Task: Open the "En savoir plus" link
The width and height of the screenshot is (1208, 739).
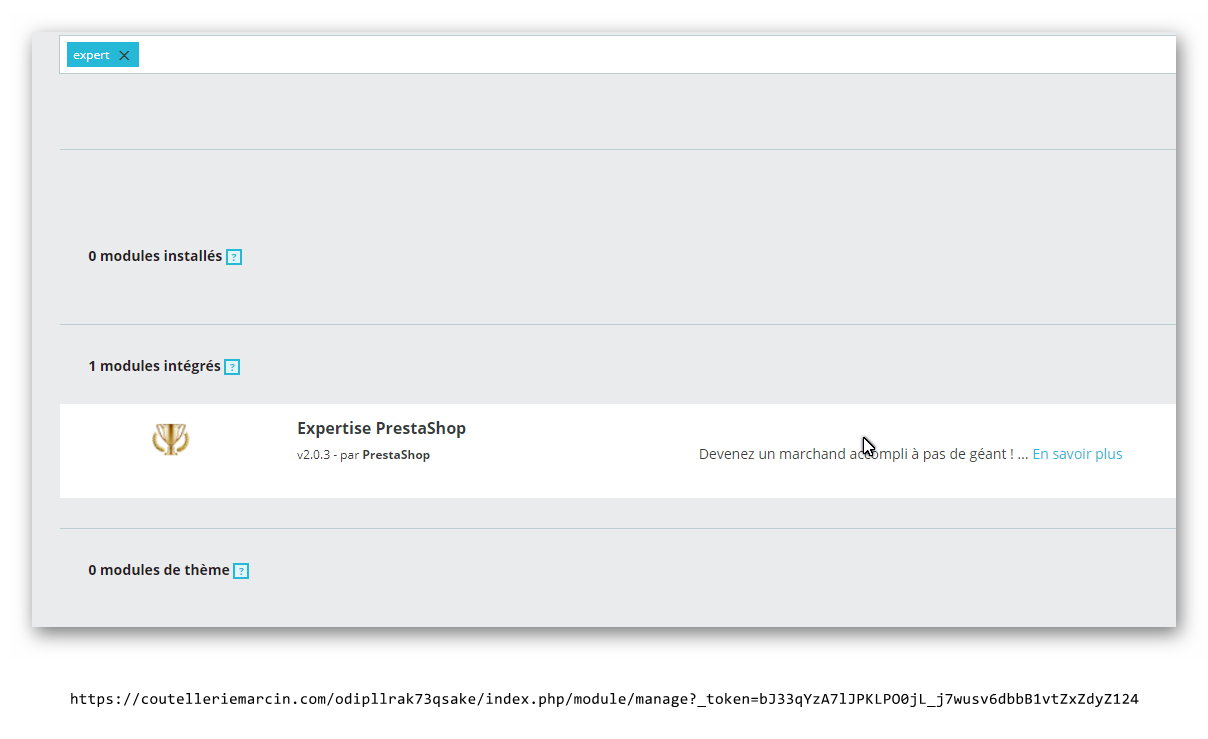Action: tap(1077, 454)
